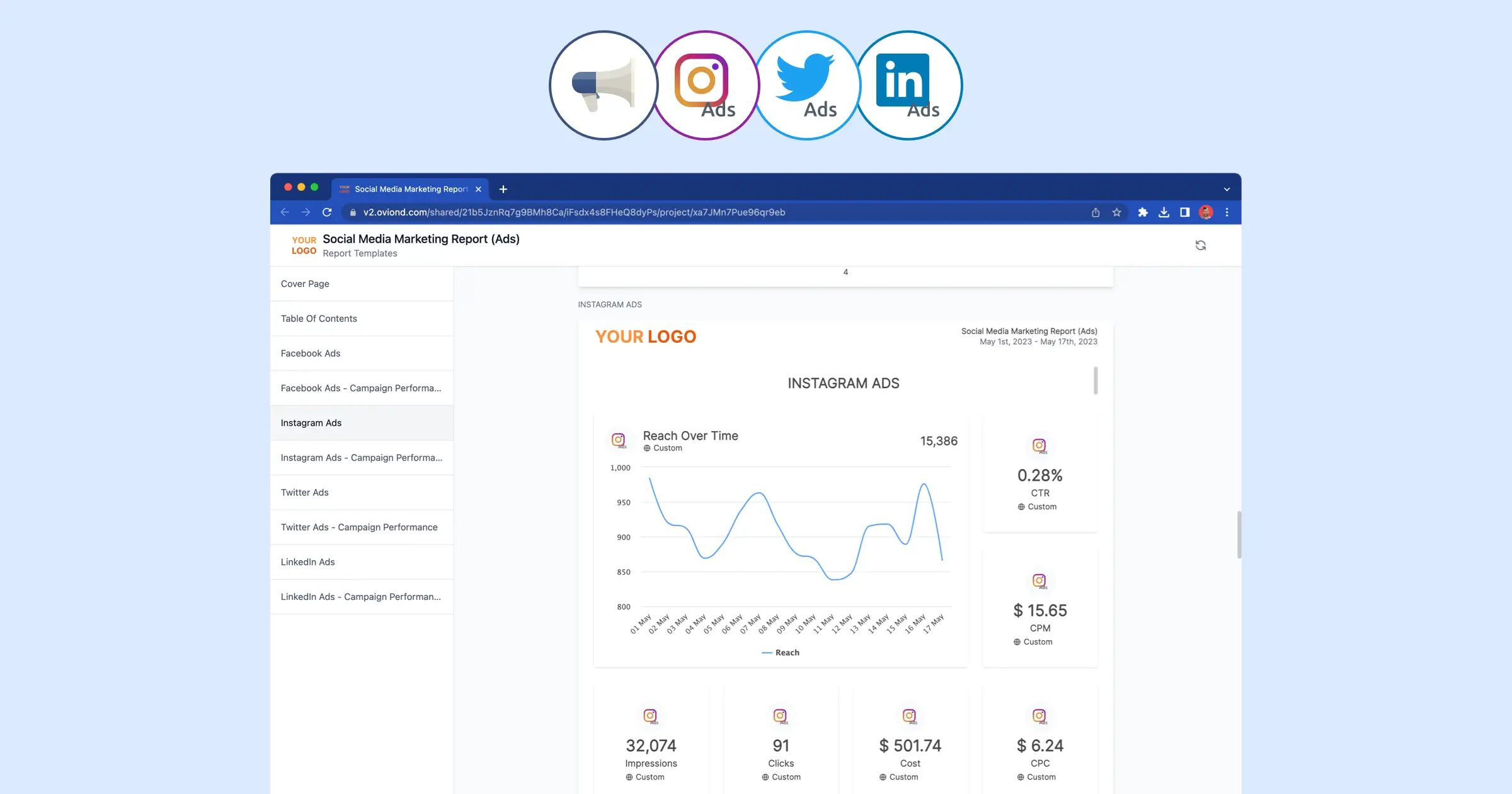
Task: Click the YOUR LOGO icon in header
Action: tap(304, 245)
